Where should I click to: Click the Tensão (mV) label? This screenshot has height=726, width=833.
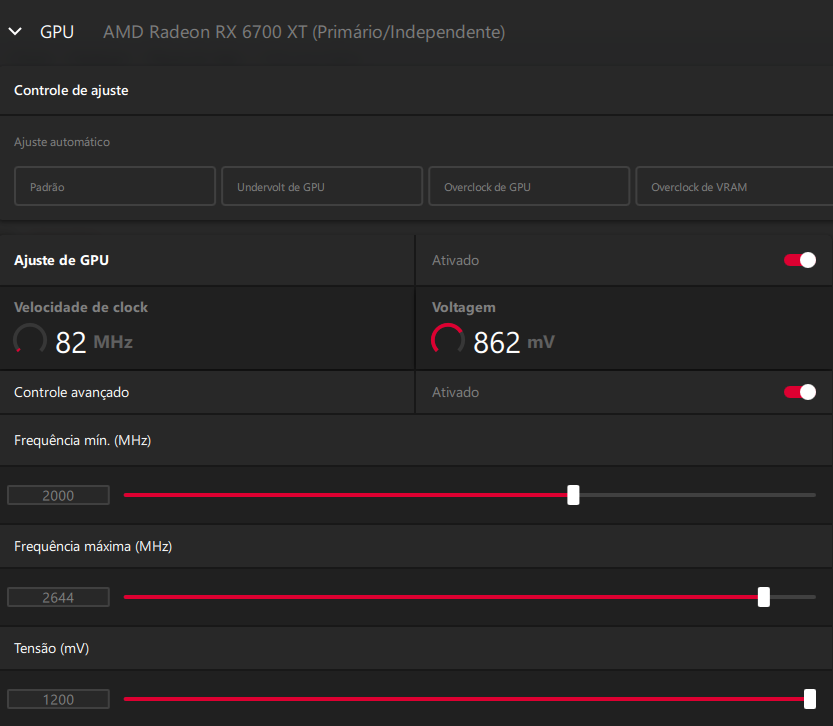click(x=52, y=648)
